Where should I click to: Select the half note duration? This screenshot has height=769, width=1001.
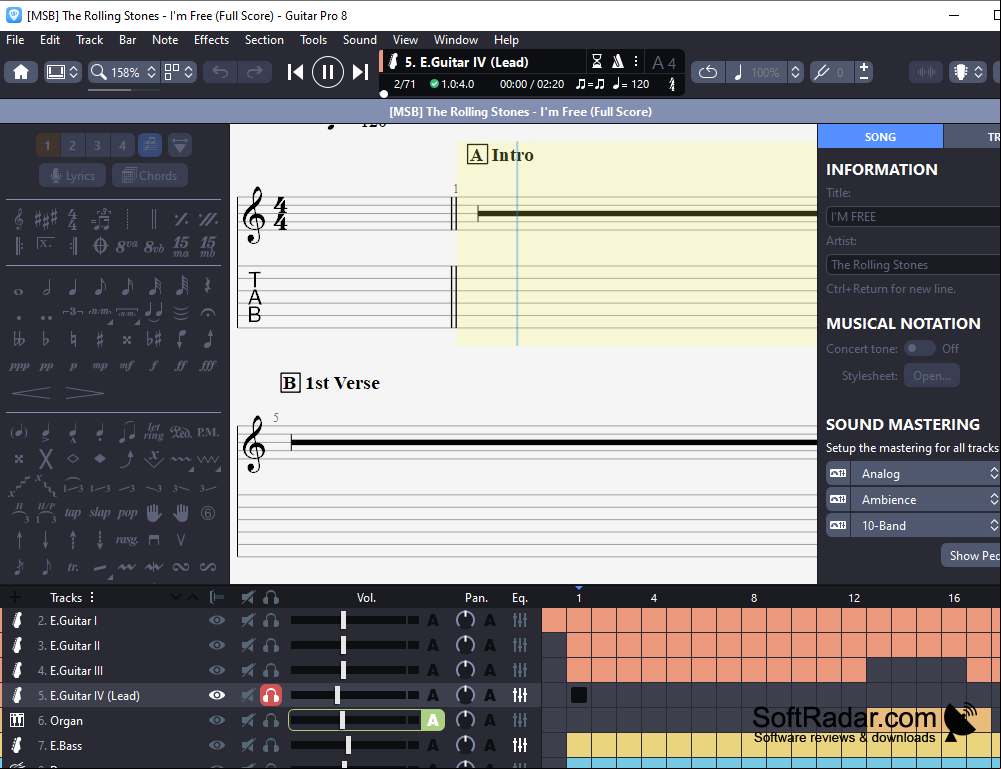[46, 287]
